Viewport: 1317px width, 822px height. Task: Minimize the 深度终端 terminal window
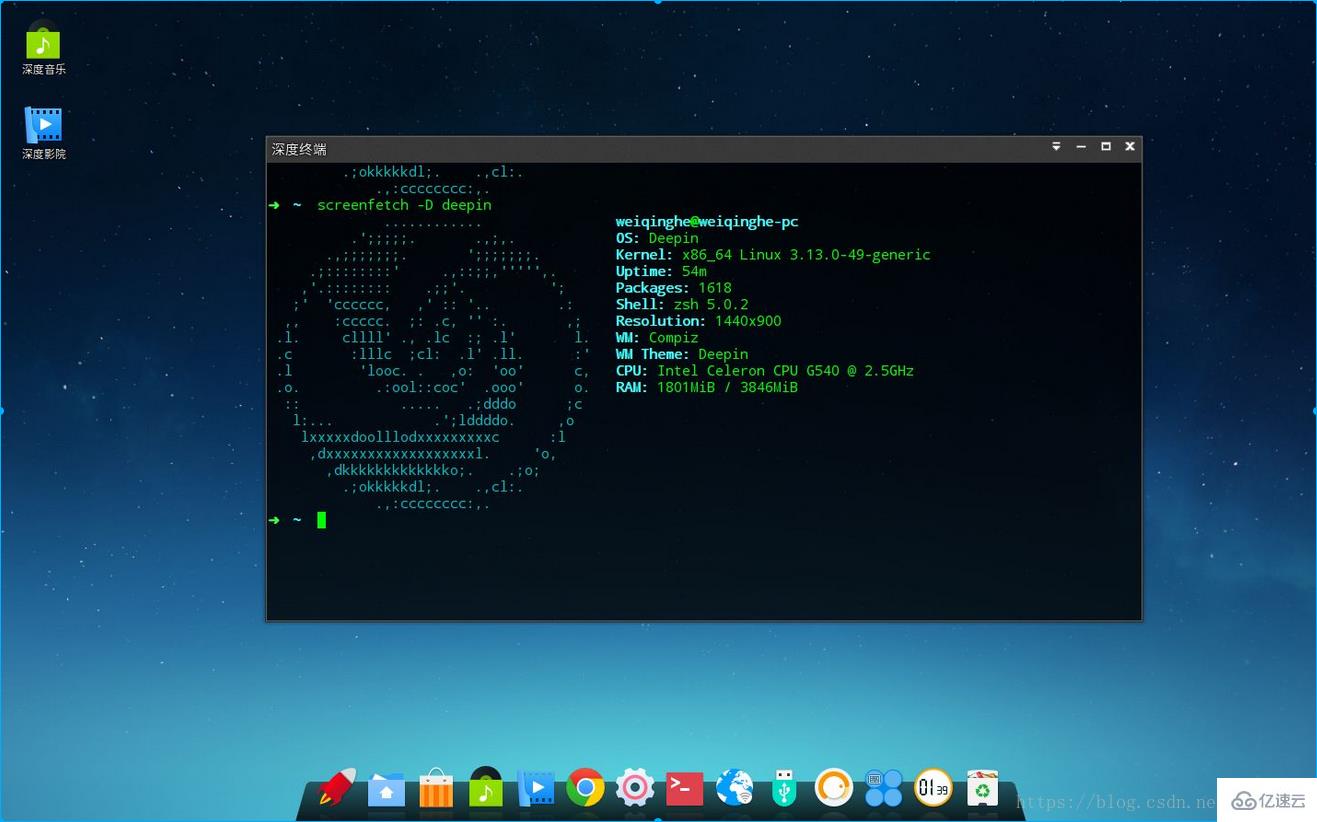(1081, 147)
